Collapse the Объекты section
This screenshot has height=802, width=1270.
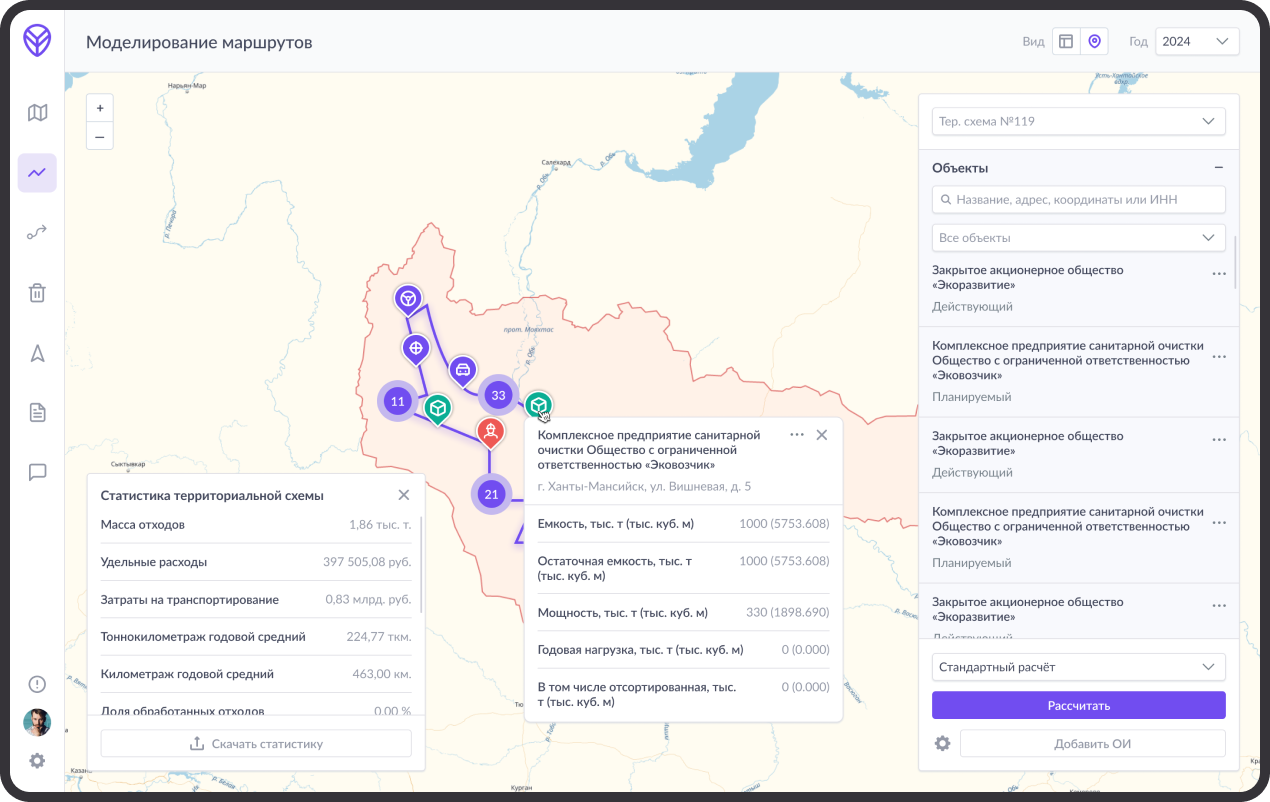[1218, 168]
